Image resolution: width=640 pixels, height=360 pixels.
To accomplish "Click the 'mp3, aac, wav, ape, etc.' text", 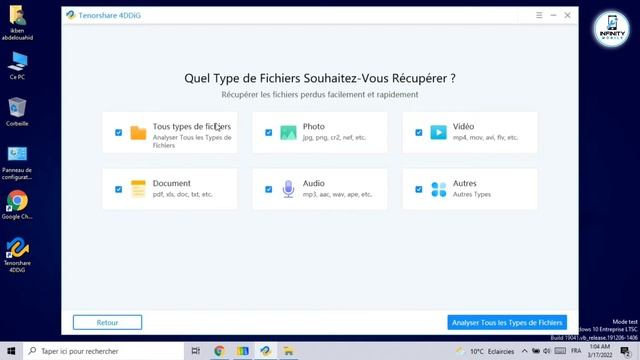I will 337,194.
